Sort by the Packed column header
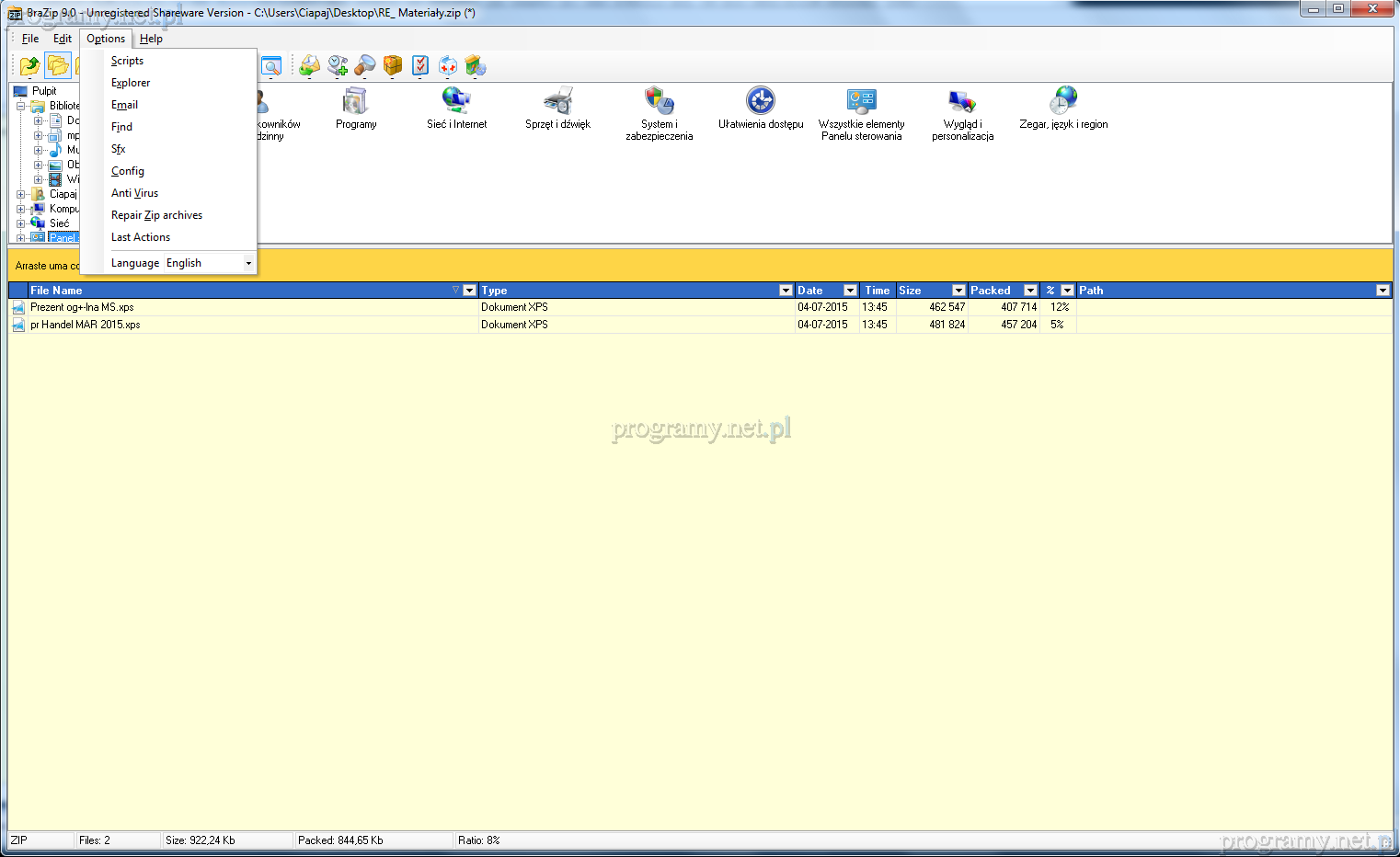 click(x=991, y=291)
